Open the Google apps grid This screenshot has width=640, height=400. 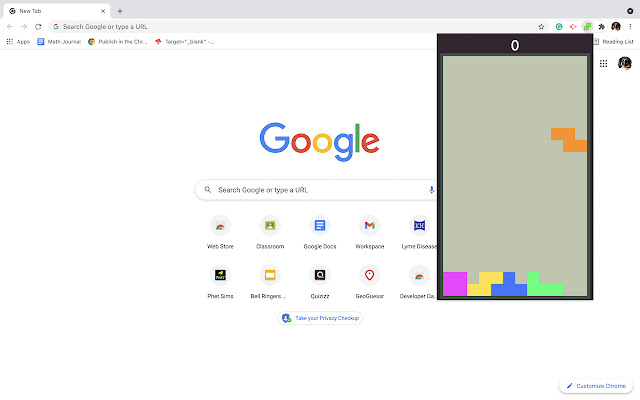click(603, 63)
